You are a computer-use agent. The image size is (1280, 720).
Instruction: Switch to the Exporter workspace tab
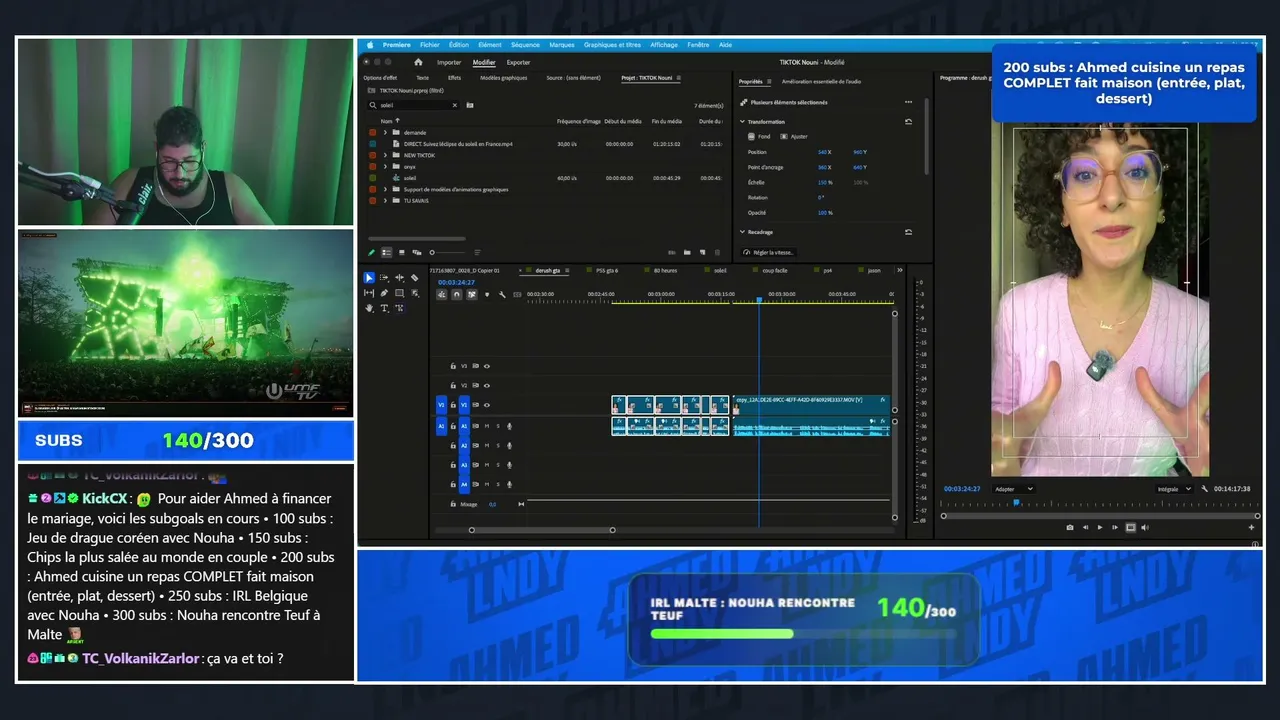click(518, 62)
